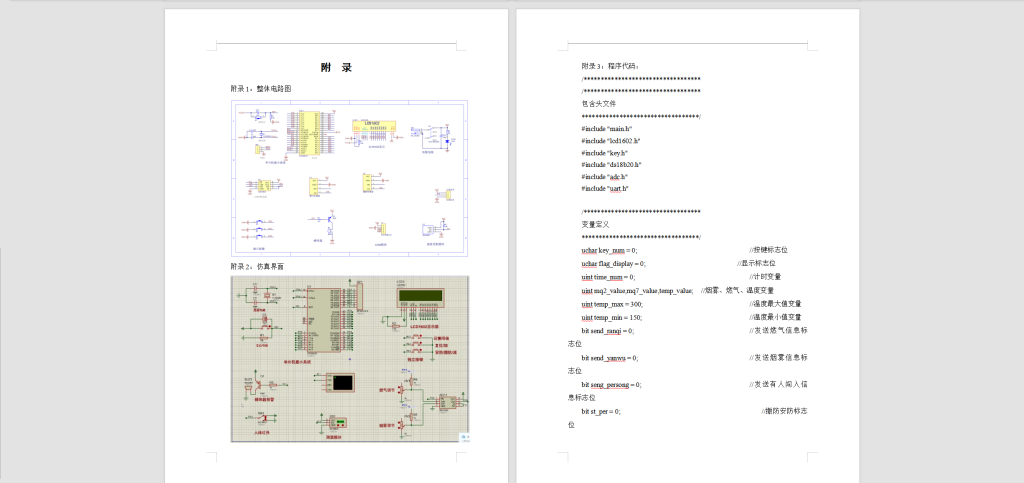Click the 附录1:整体电路图 caption
The image size is (1024, 483).
tap(261, 88)
